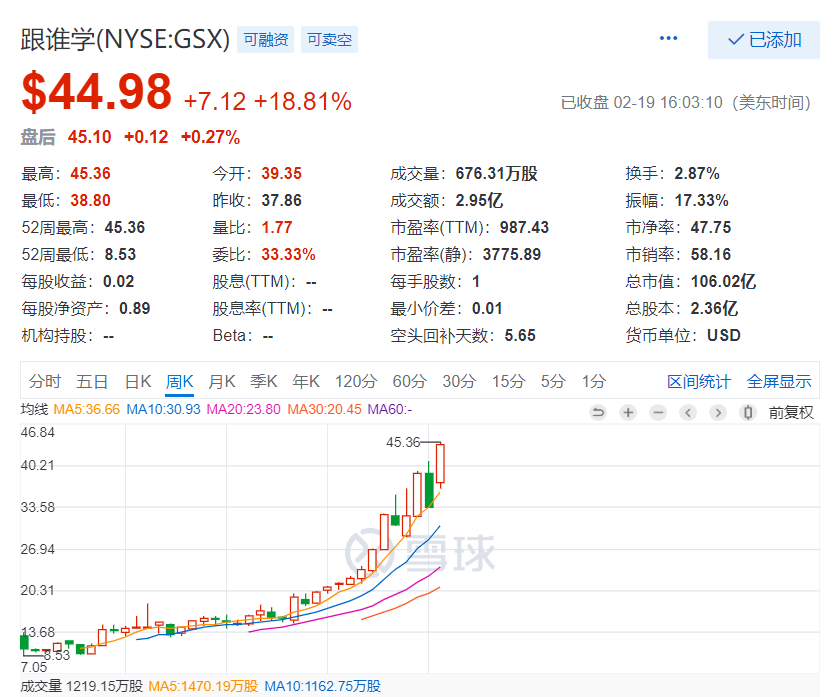Show the 120分 chart
Screen dimensions: 839x697
(x=356, y=381)
